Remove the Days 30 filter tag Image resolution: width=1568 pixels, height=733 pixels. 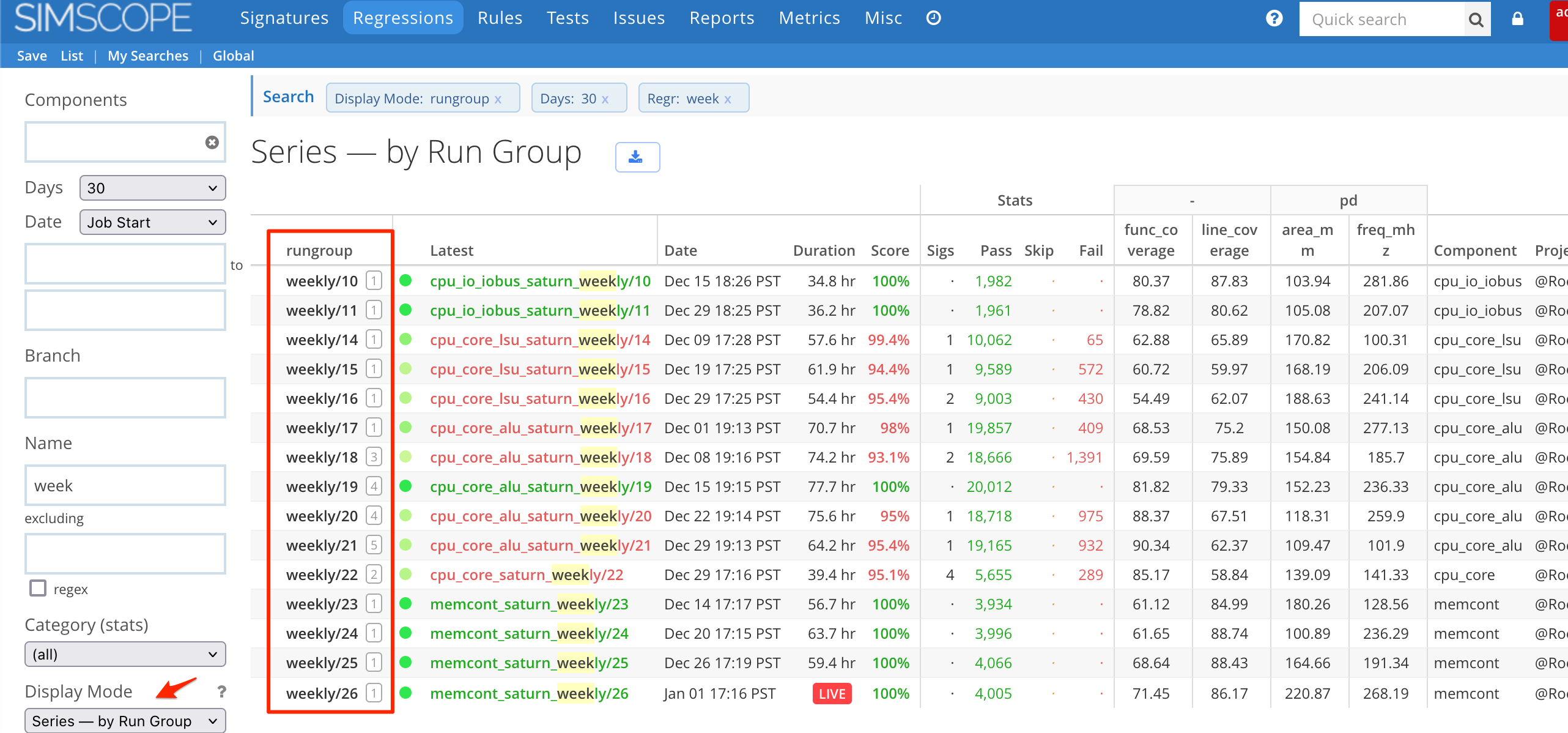coord(605,99)
